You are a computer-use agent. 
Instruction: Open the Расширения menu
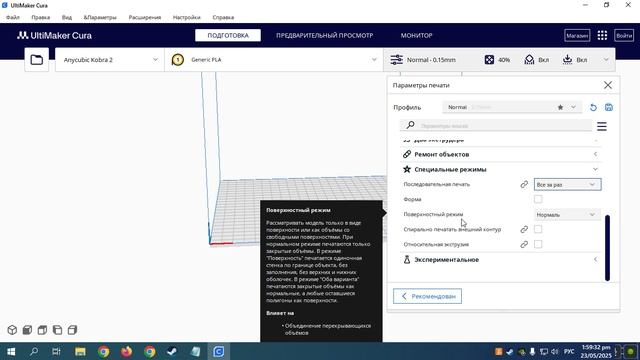tap(144, 17)
